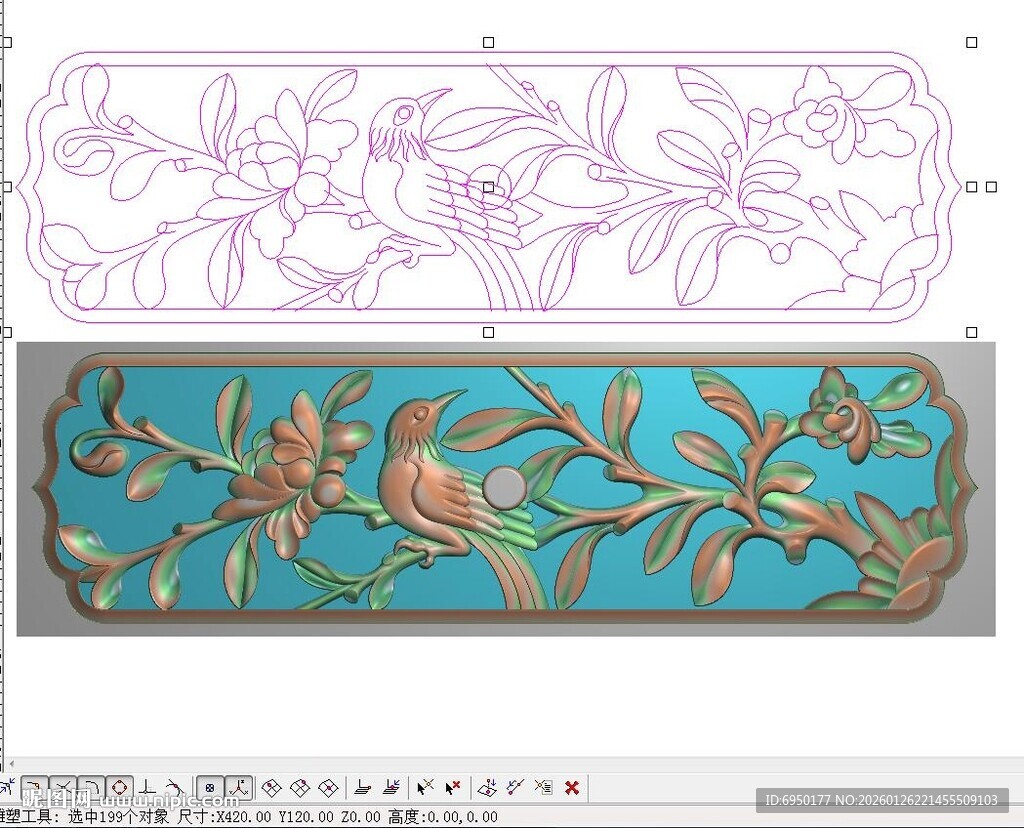Click the list with X icon beside red delete
This screenshot has width=1024, height=828.
[x=543, y=788]
